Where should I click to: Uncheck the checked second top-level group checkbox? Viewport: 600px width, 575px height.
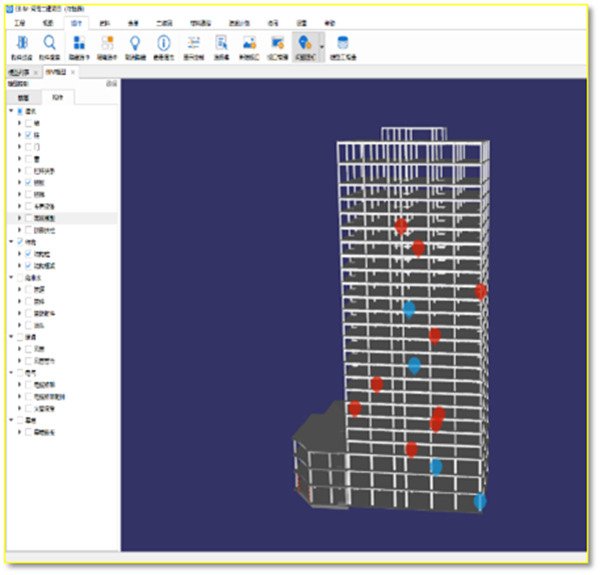pos(20,242)
